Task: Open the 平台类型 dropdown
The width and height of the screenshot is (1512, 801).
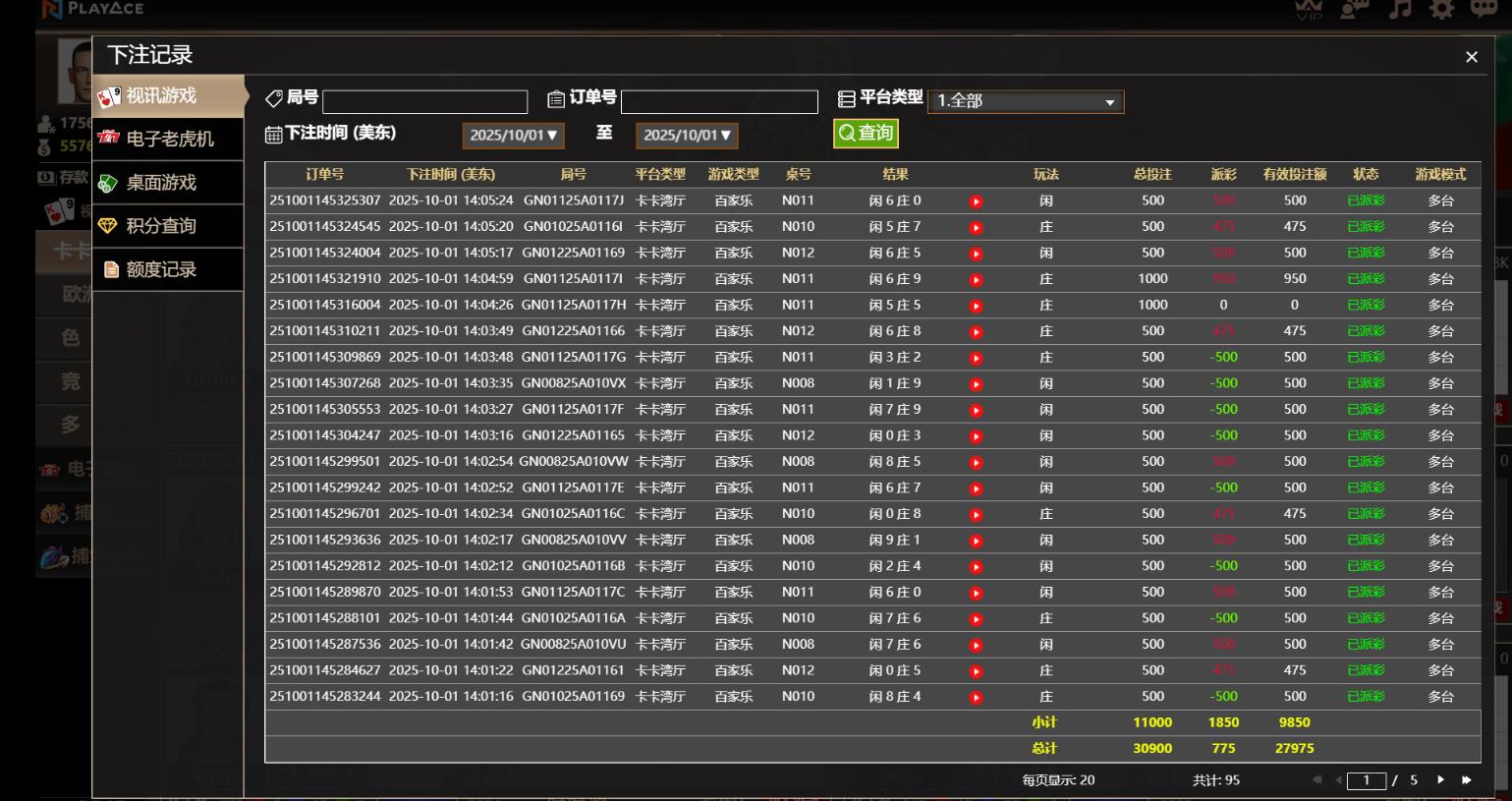Action: tap(1025, 101)
